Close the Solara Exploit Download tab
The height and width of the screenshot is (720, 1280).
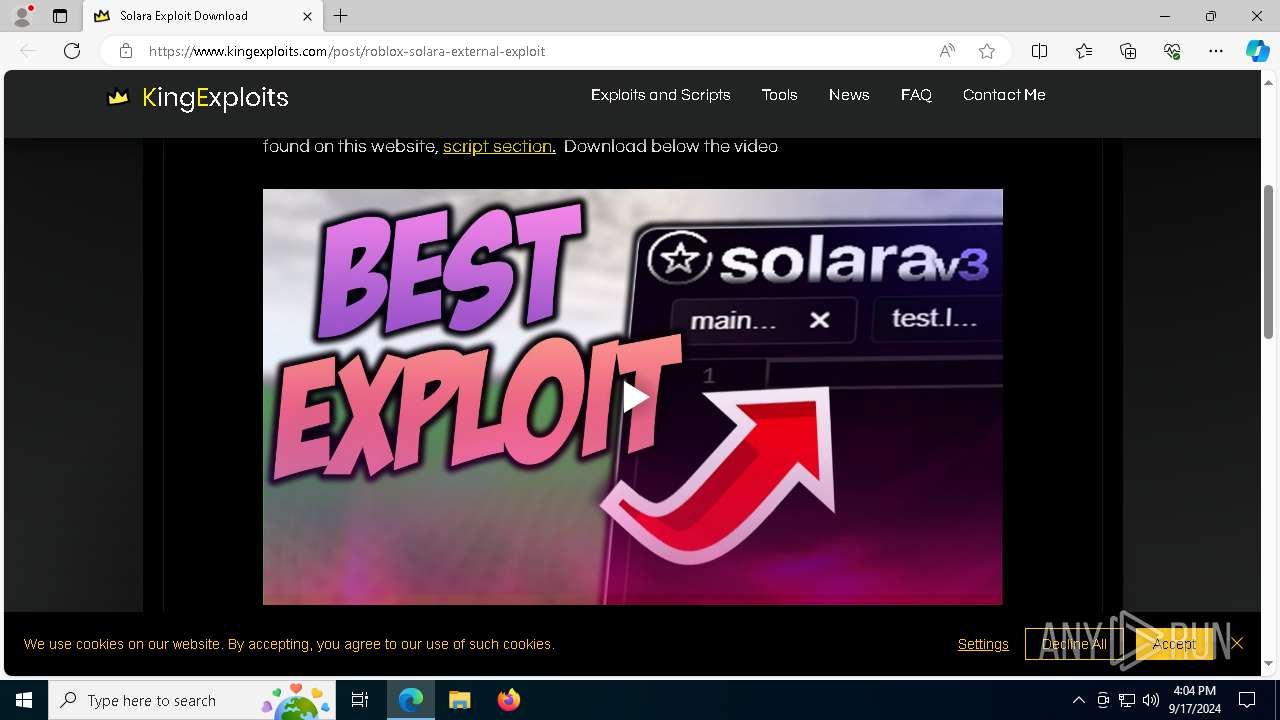point(307,16)
